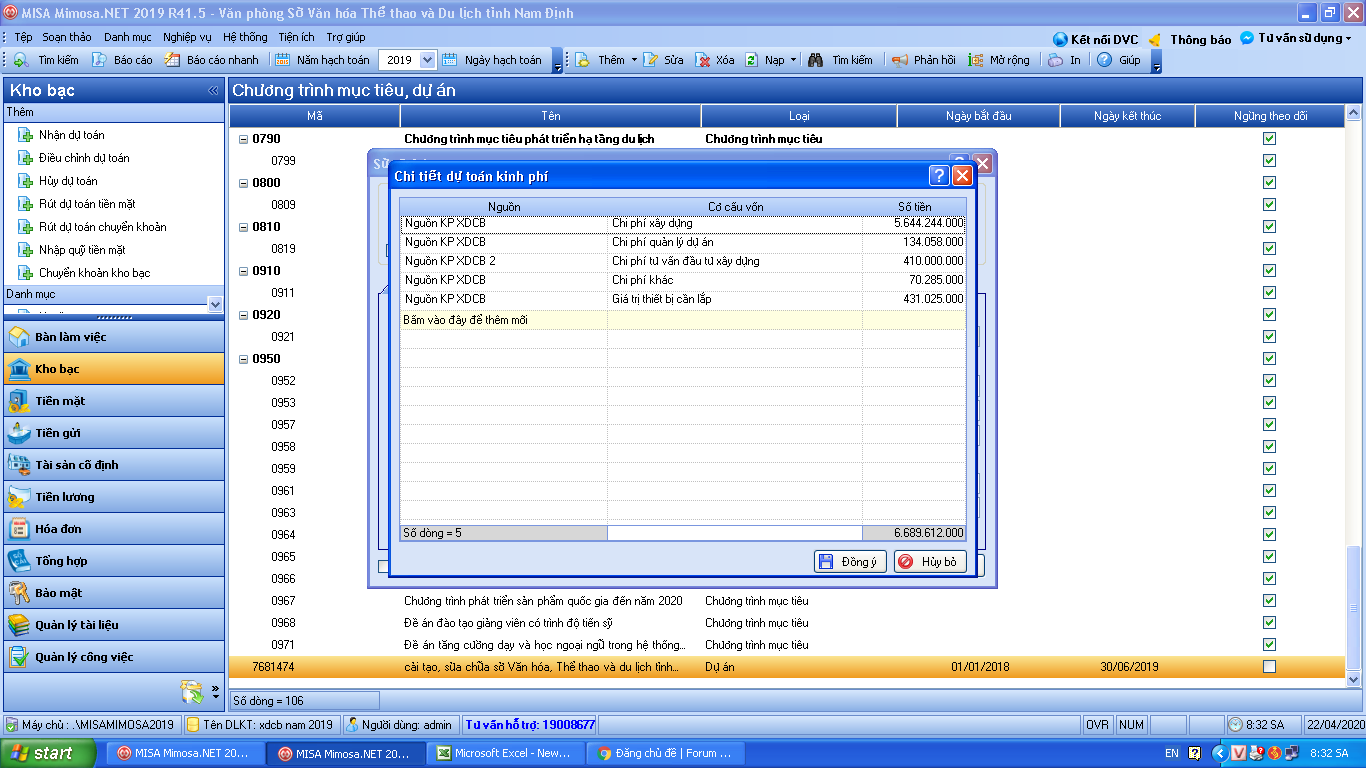Toggle Ngừng theo dõi checkbox for row 0968

(x=1269, y=623)
